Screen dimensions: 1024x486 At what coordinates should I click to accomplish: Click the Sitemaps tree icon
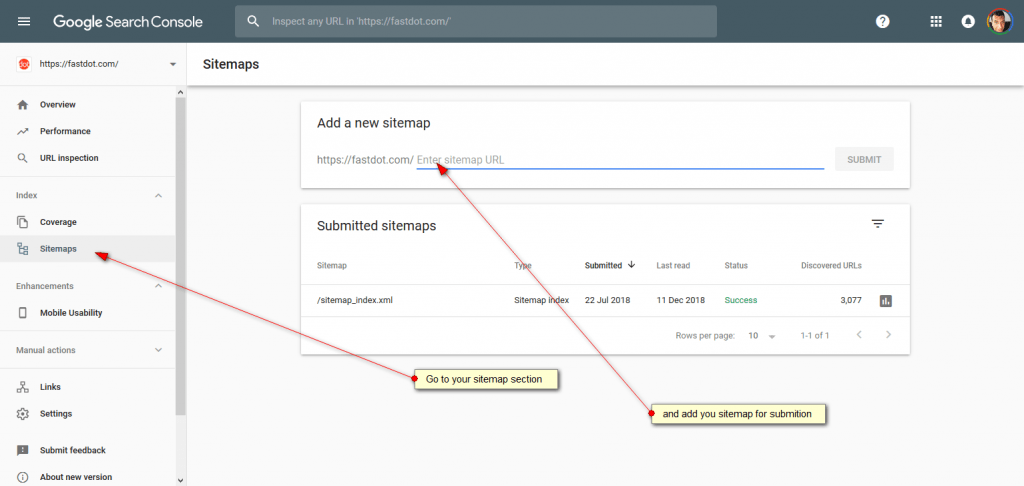click(x=23, y=249)
